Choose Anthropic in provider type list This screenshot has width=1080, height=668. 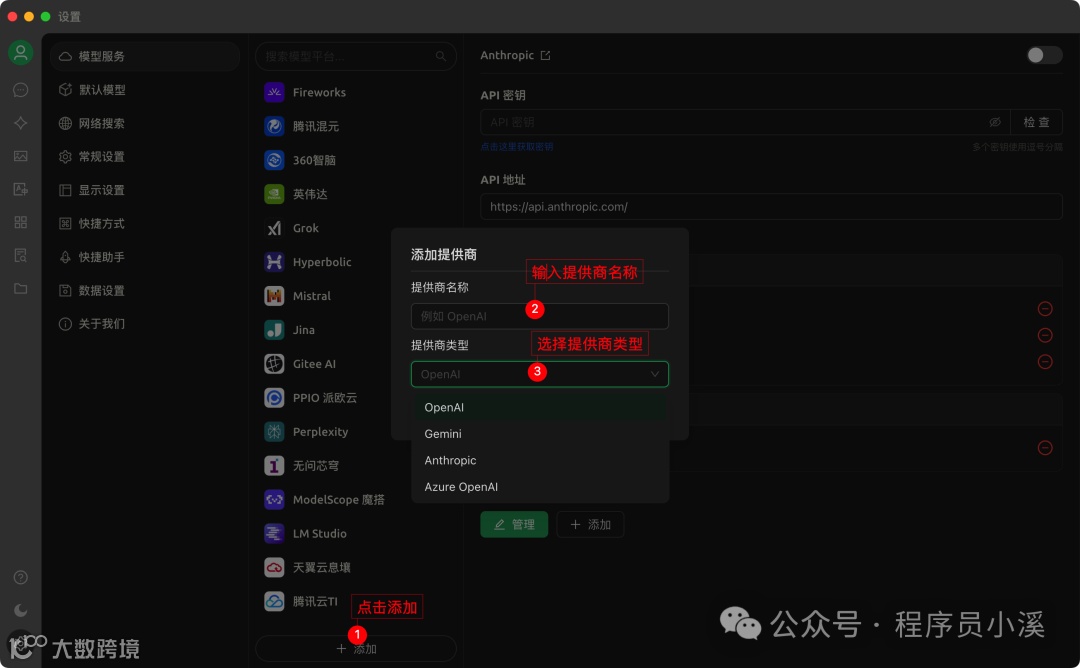pyautogui.click(x=539, y=460)
